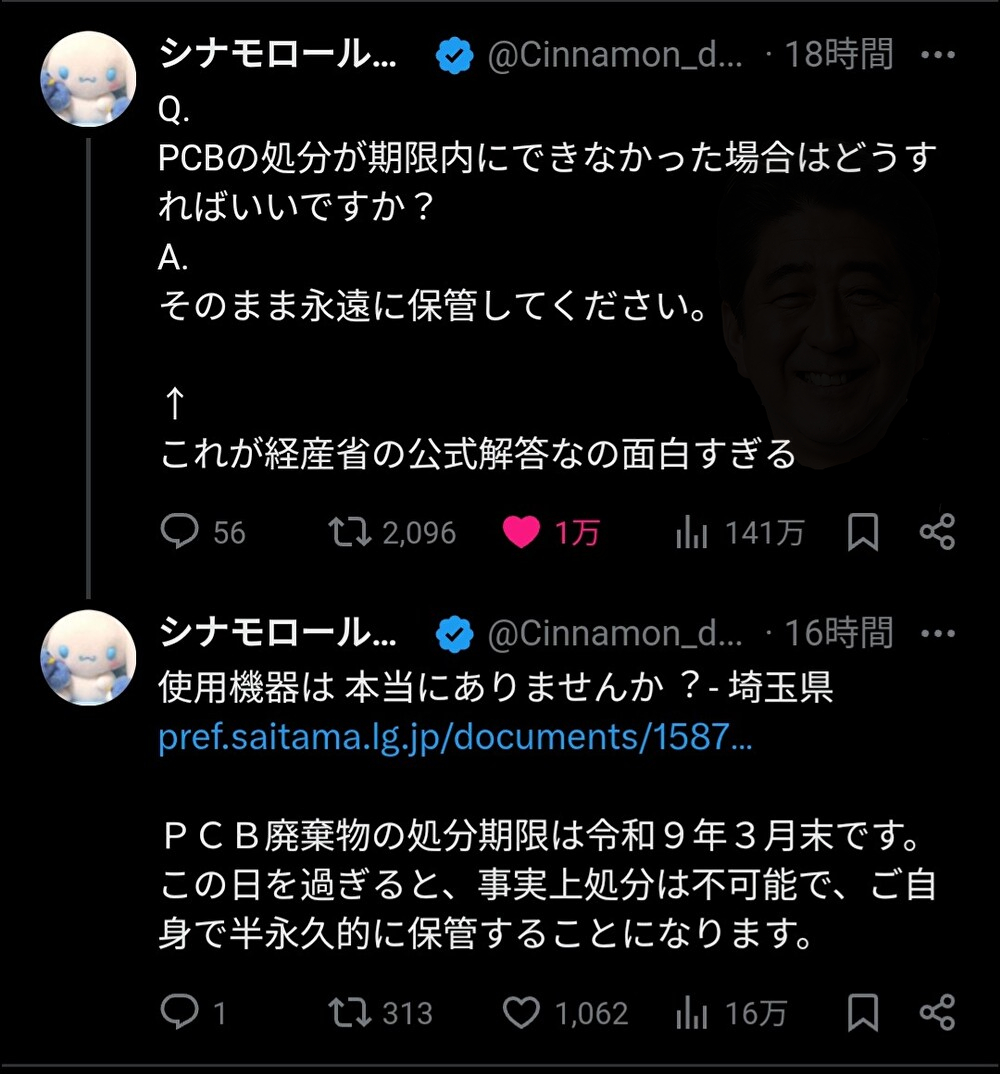The image size is (1000, 1074).
Task: Reply to the second tweet with 1 reply
Action: pos(180,1013)
